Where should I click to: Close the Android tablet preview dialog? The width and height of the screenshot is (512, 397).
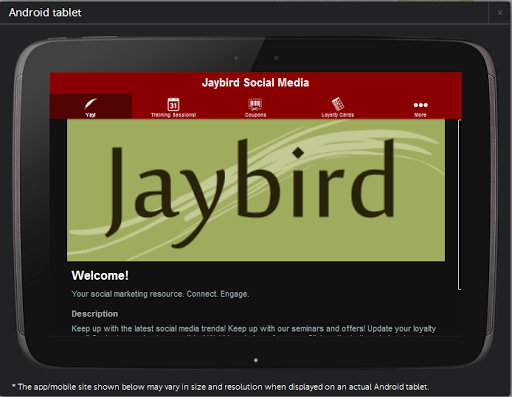pos(500,13)
